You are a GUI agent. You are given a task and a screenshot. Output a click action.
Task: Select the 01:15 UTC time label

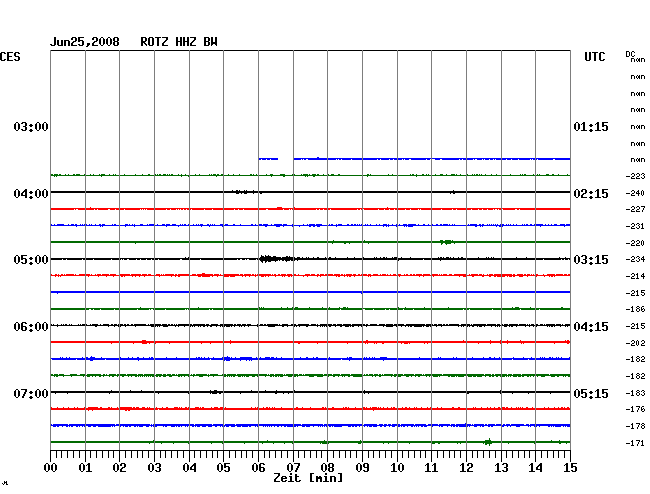pyautogui.click(x=591, y=126)
